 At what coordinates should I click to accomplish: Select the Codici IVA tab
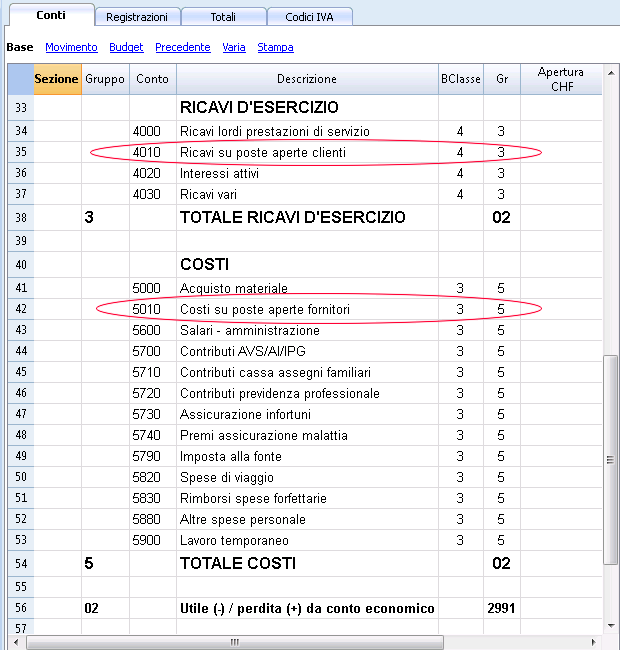(x=310, y=17)
